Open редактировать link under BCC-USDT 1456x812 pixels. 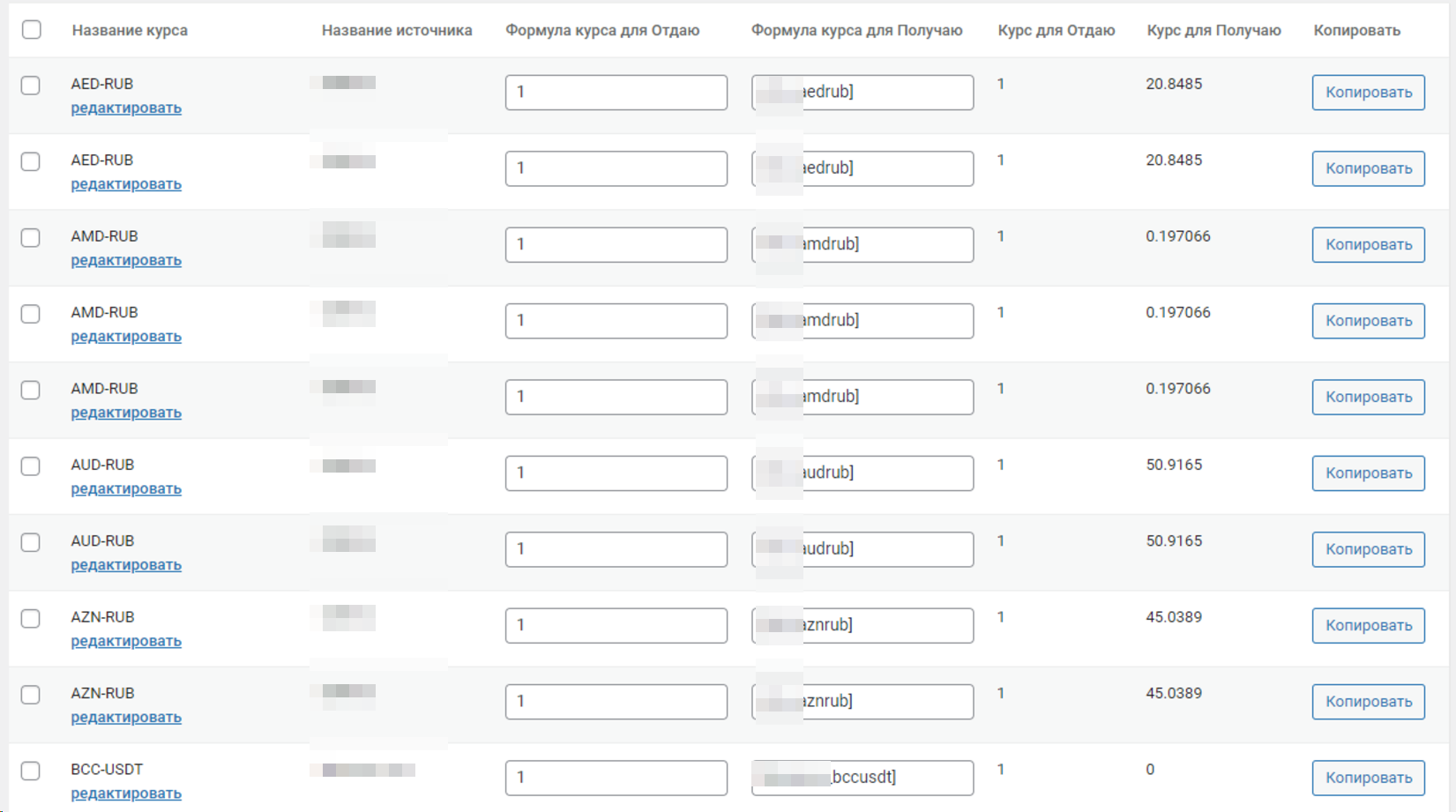(126, 793)
